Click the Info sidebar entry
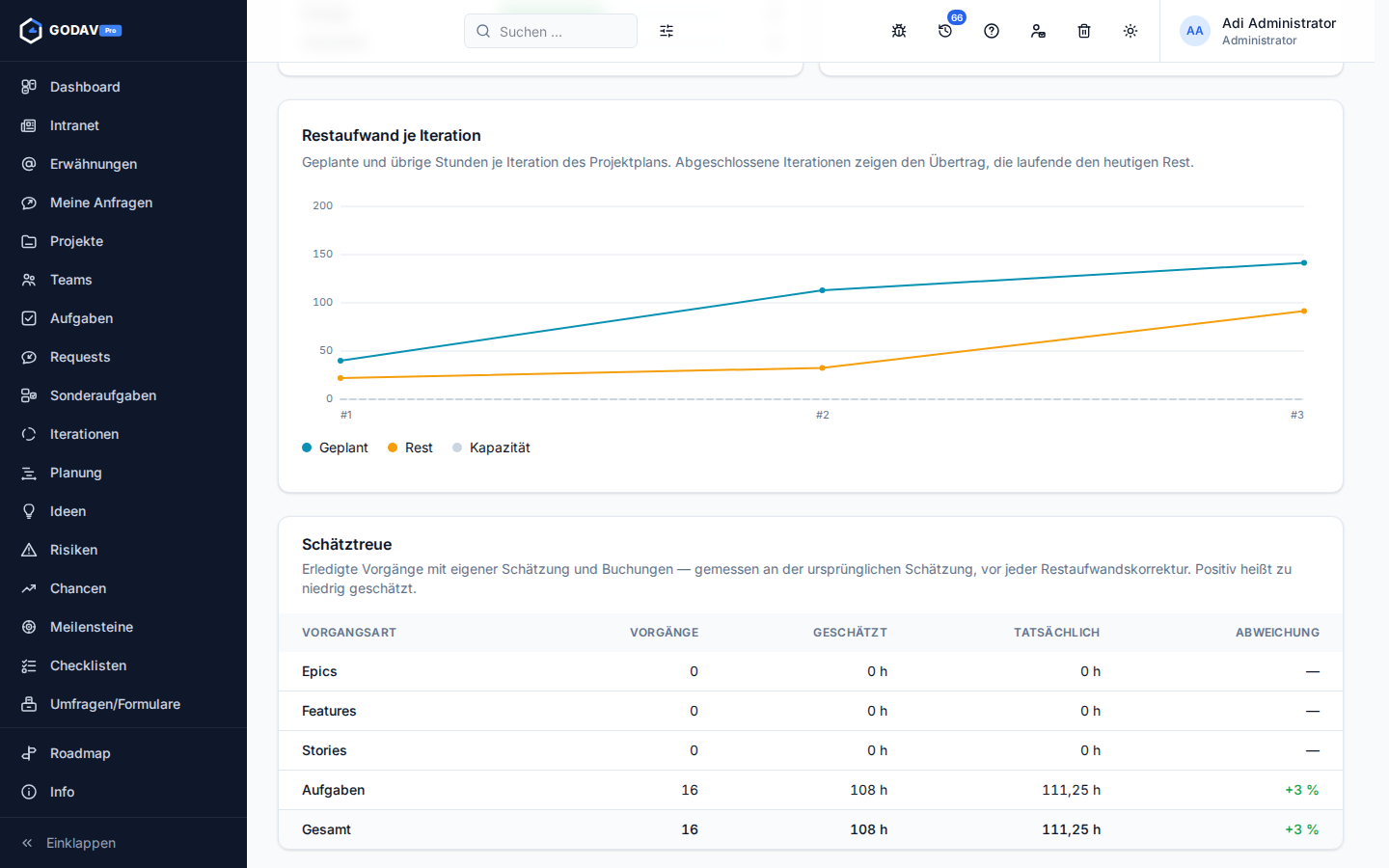The height and width of the screenshot is (868, 1389). [x=123, y=792]
